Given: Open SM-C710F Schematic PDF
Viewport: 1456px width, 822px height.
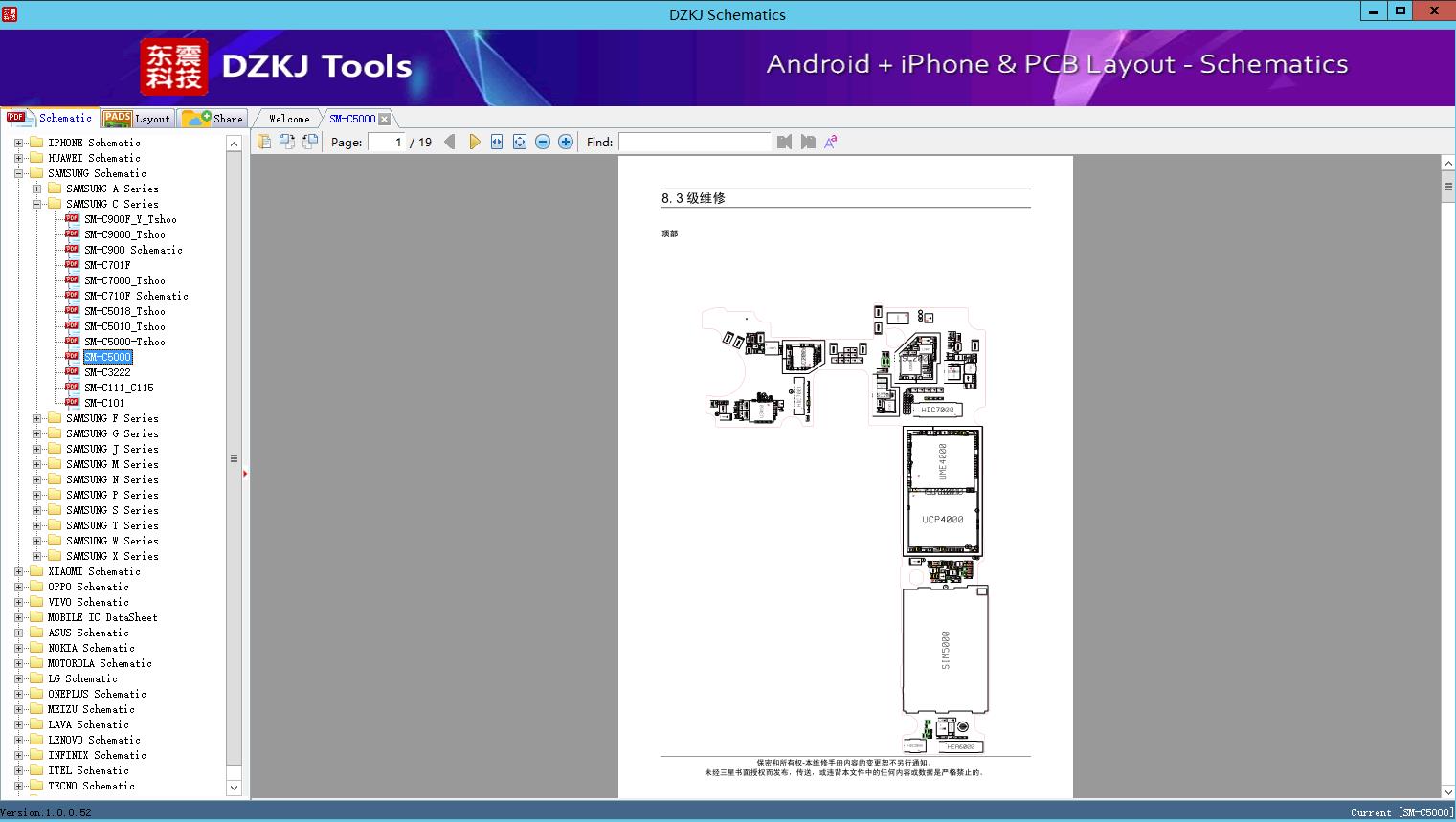Looking at the screenshot, I should point(136,296).
